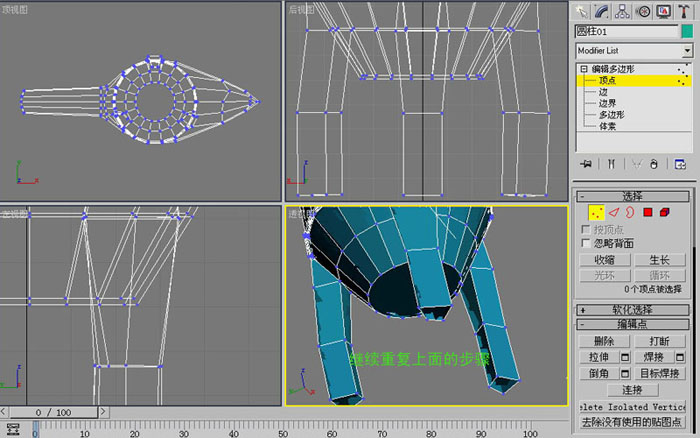Toggle 按顶点 checkbox
Viewport: 700px width, 438px height.
click(586, 229)
